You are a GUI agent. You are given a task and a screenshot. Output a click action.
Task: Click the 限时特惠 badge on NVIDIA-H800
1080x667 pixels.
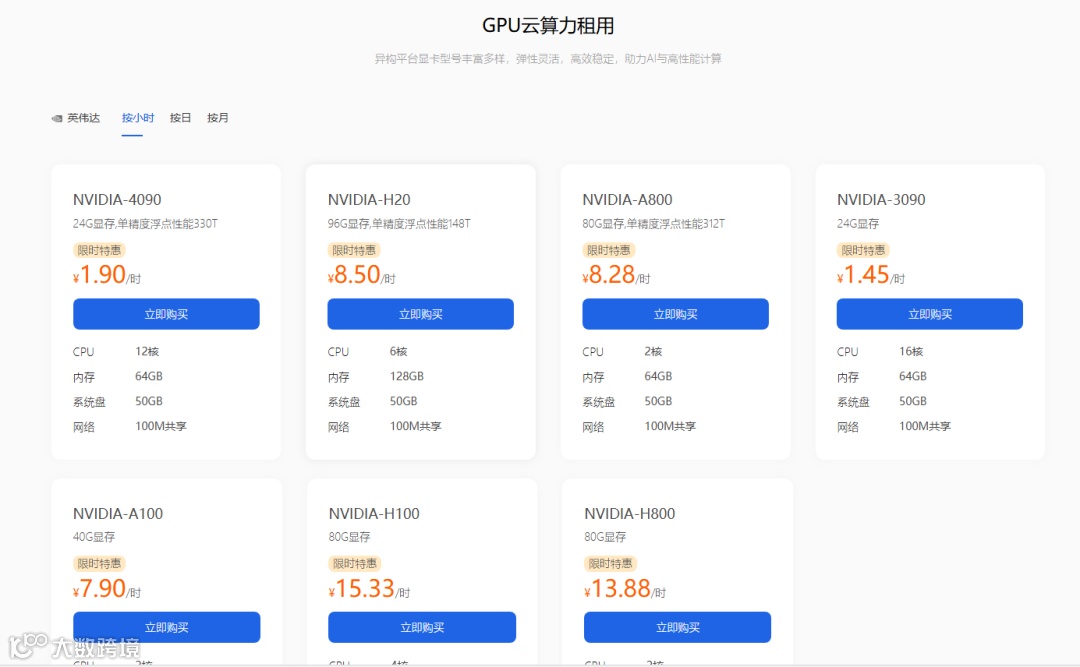[x=610, y=564]
